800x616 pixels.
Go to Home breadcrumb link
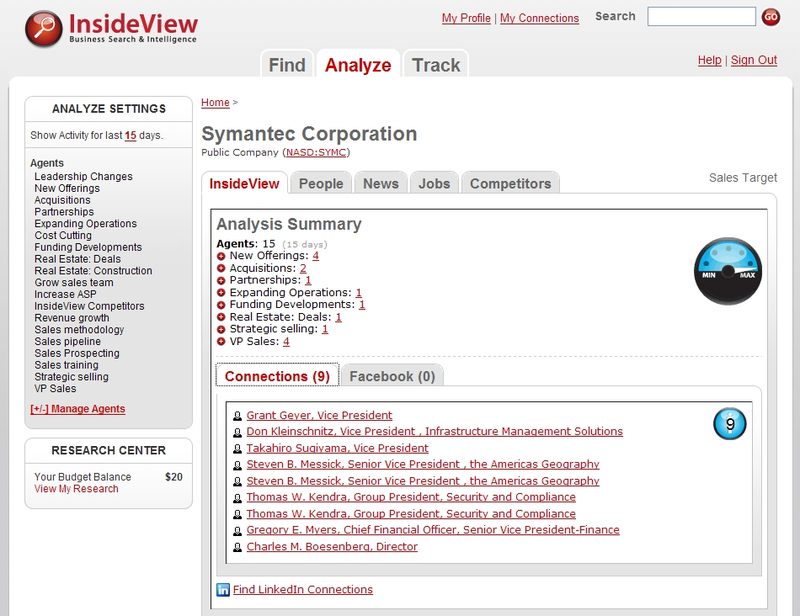coord(215,103)
